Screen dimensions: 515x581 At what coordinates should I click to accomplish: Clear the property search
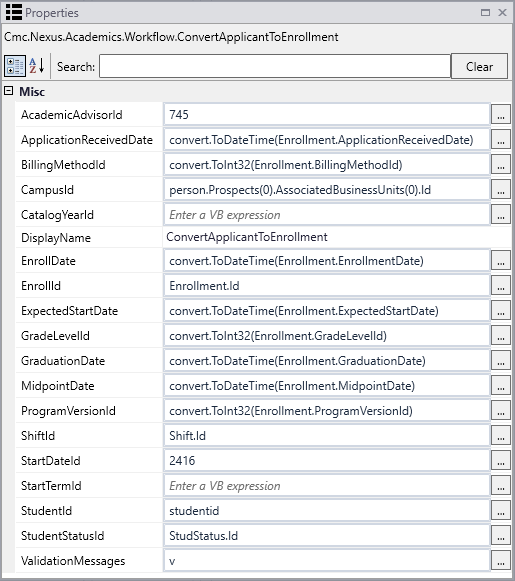pos(479,66)
